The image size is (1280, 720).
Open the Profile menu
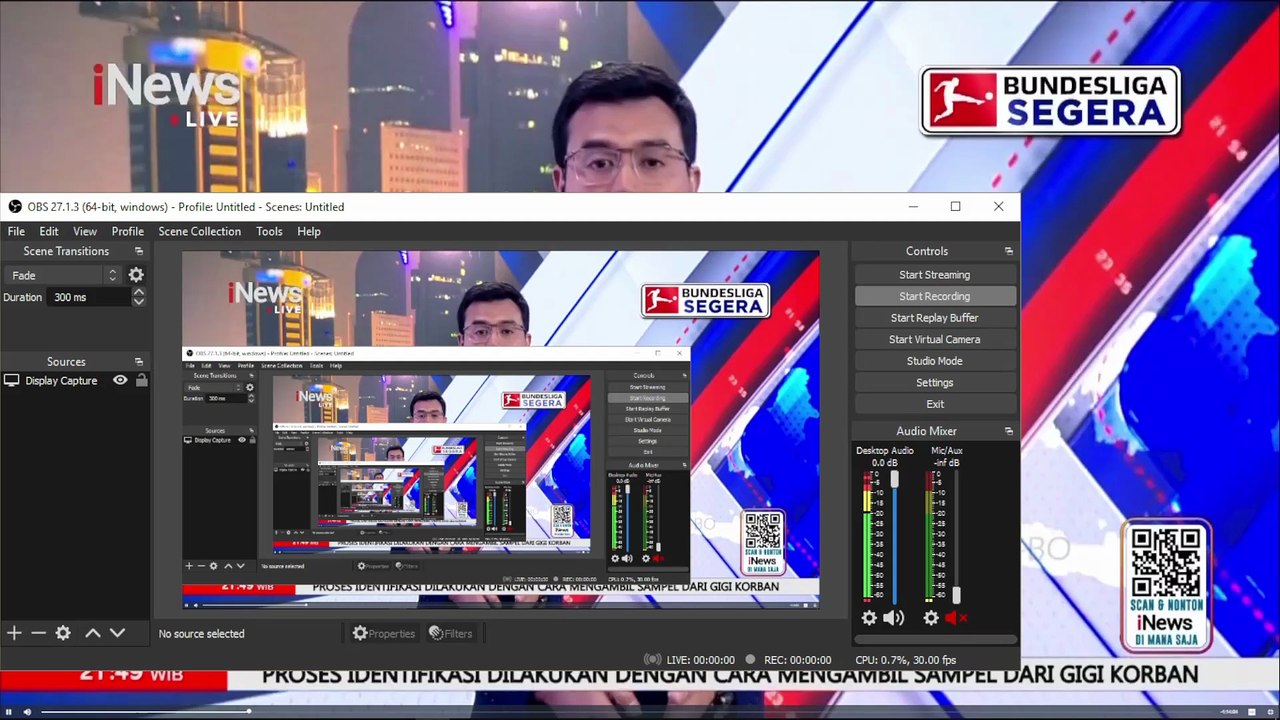(128, 231)
